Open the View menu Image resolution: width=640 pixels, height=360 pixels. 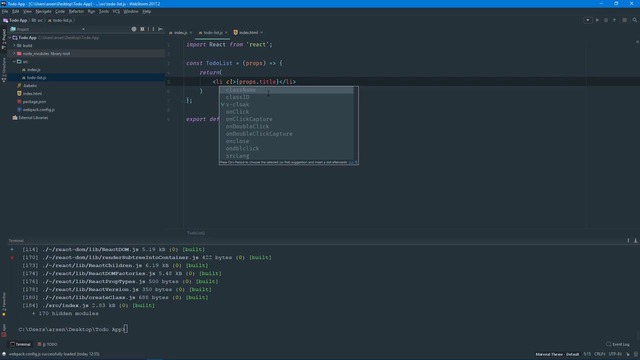(27, 11)
